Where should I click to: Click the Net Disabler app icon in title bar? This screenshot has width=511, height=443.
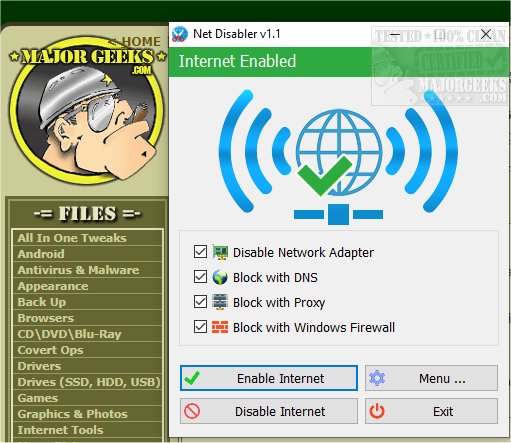point(180,34)
